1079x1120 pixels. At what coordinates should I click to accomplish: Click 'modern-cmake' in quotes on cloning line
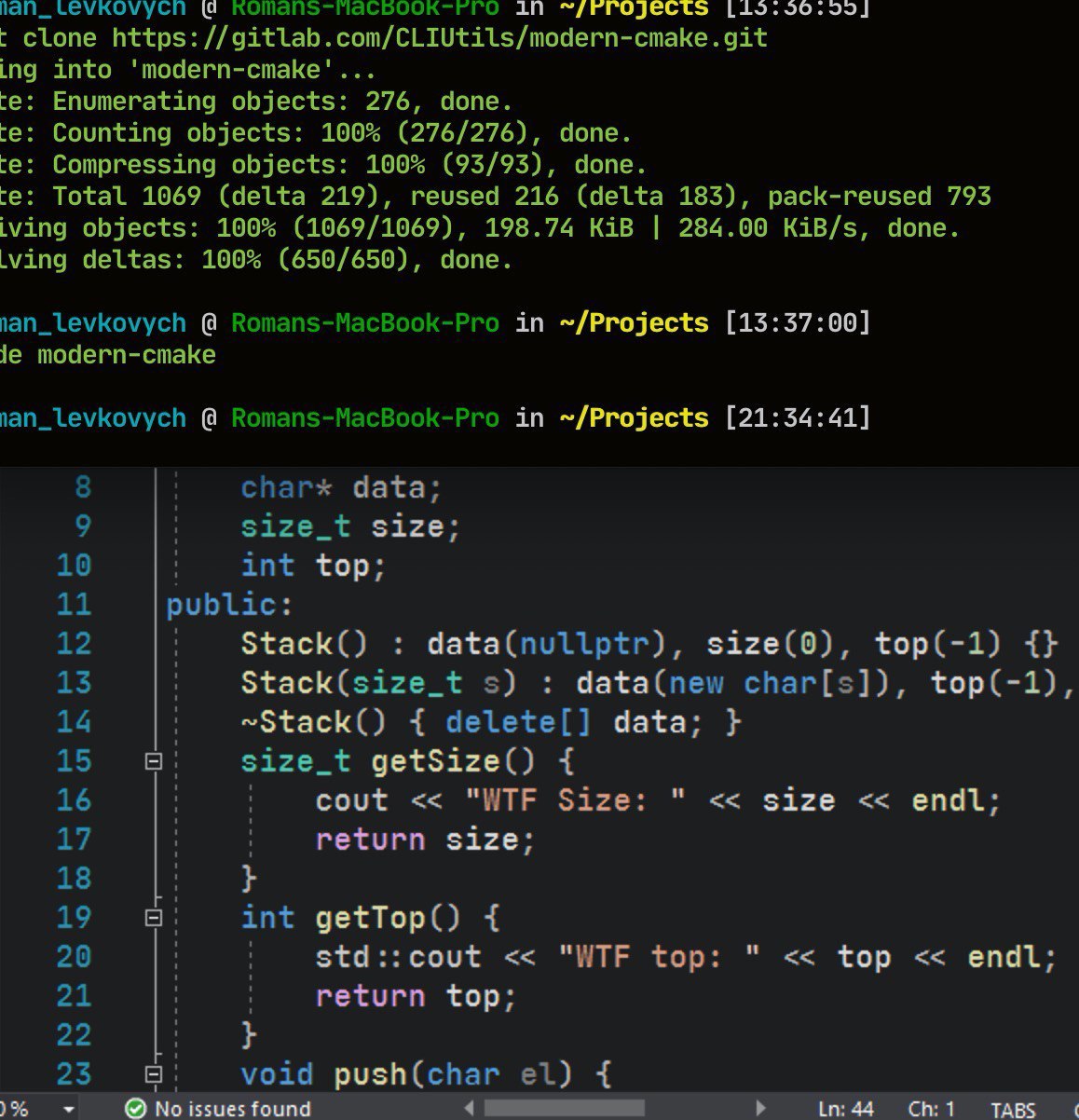pos(231,70)
